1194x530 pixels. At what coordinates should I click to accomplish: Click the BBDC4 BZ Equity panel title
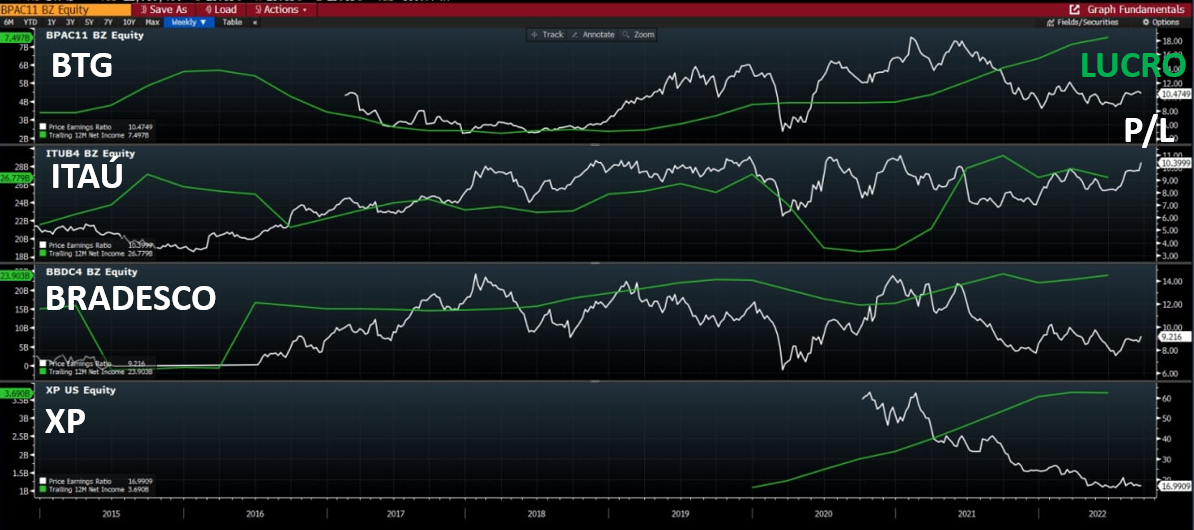(x=91, y=272)
